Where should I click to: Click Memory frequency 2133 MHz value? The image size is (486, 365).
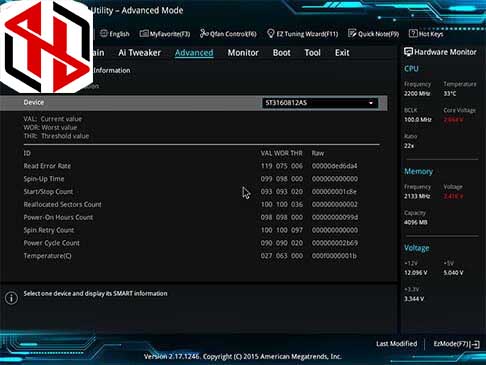[417, 196]
